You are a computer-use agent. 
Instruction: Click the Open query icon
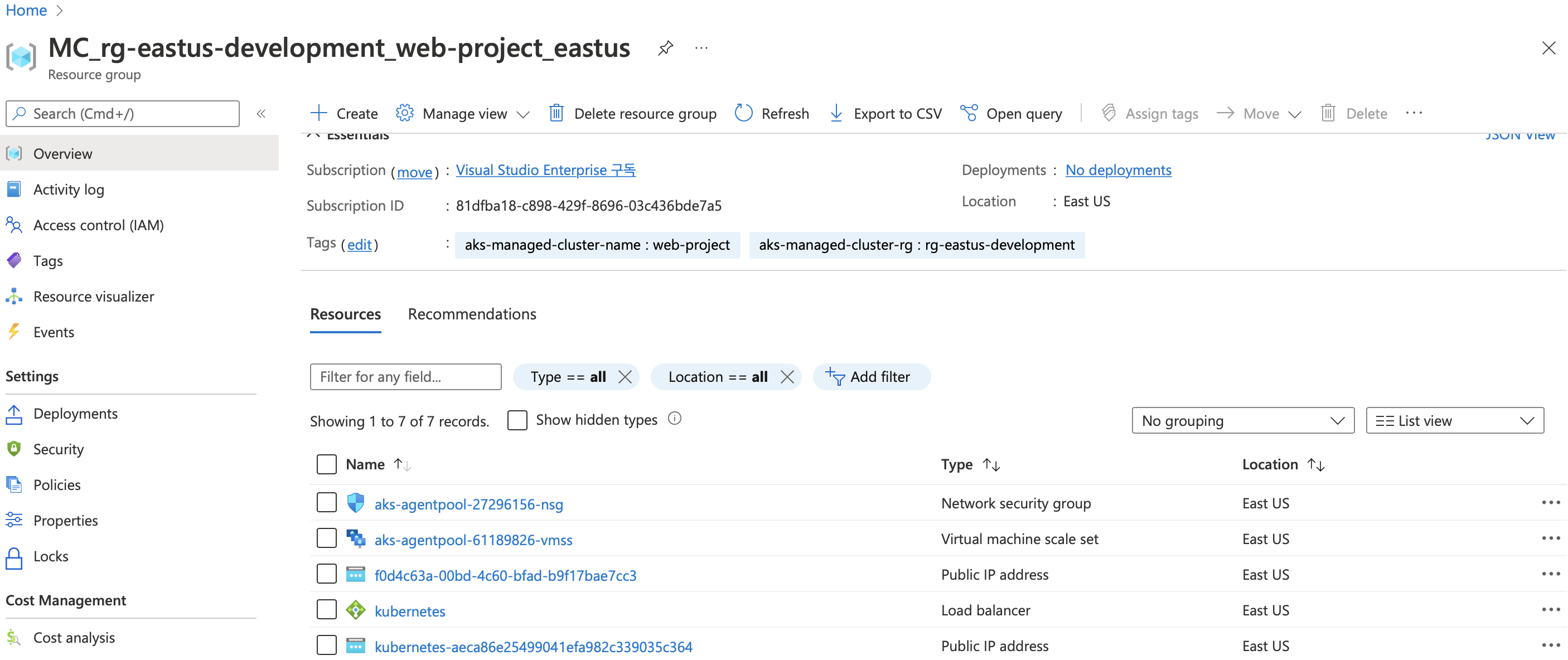tap(969, 113)
